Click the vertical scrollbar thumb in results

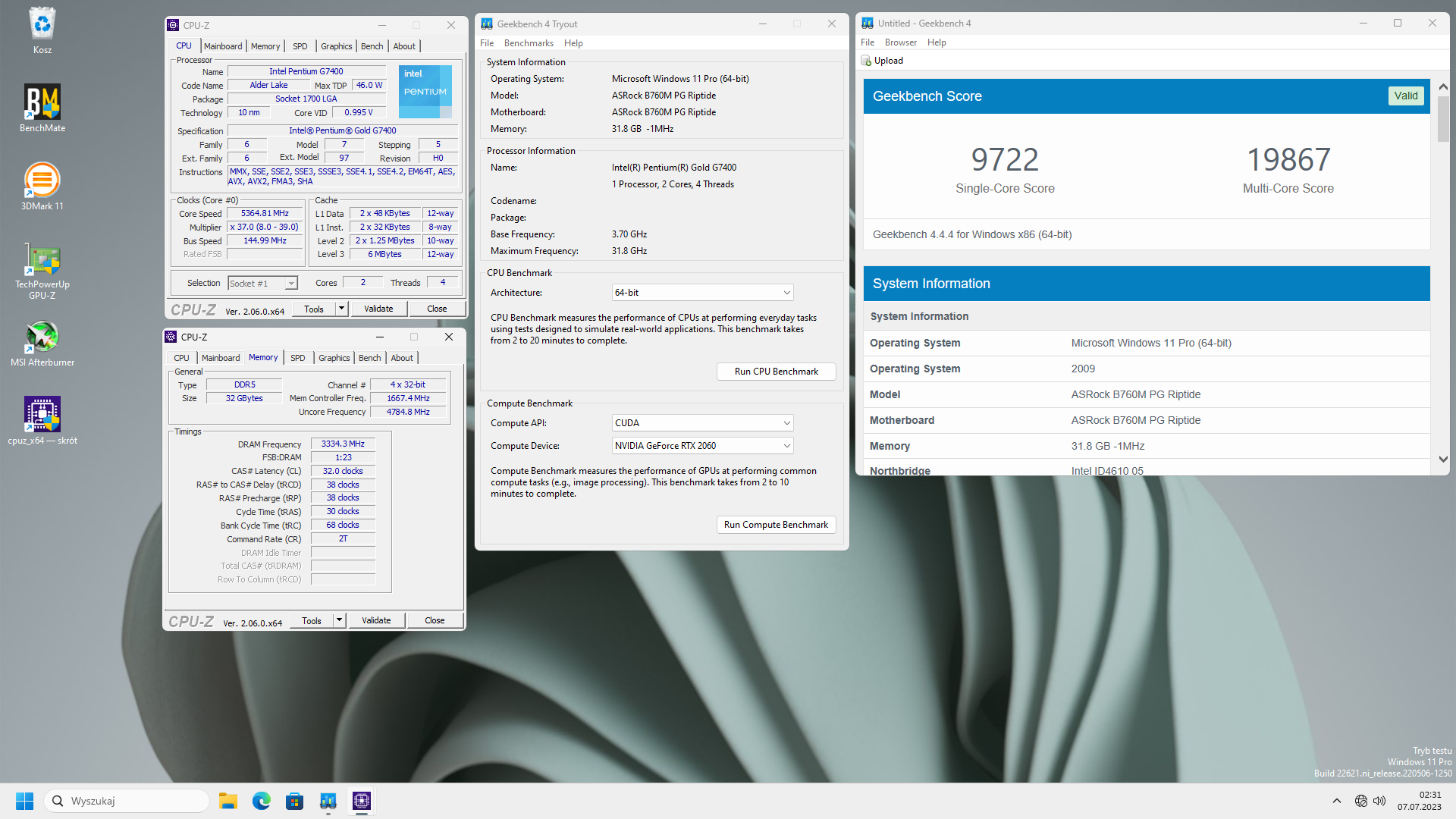tap(1443, 118)
